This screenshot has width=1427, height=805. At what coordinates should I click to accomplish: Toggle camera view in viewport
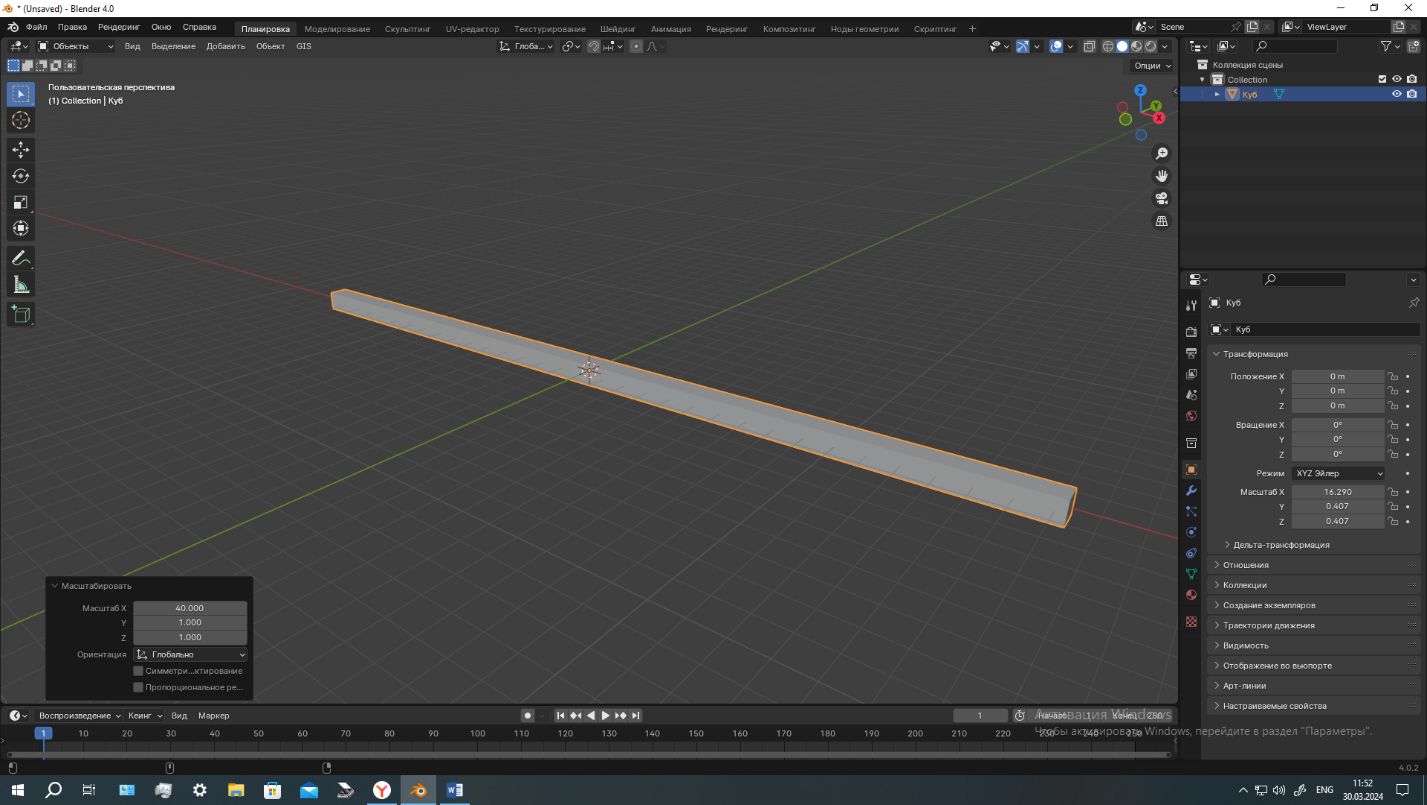pyautogui.click(x=1162, y=198)
